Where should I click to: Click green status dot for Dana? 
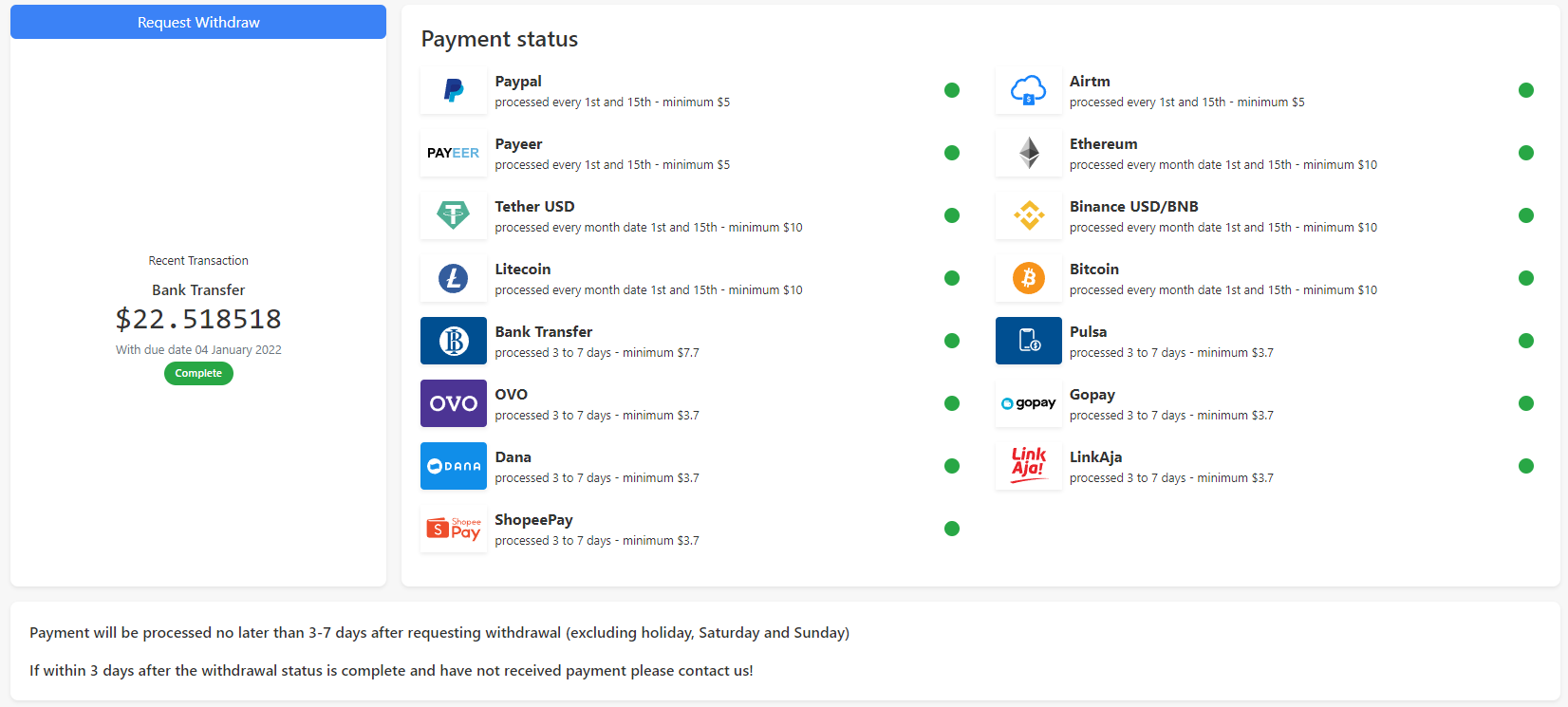(952, 466)
